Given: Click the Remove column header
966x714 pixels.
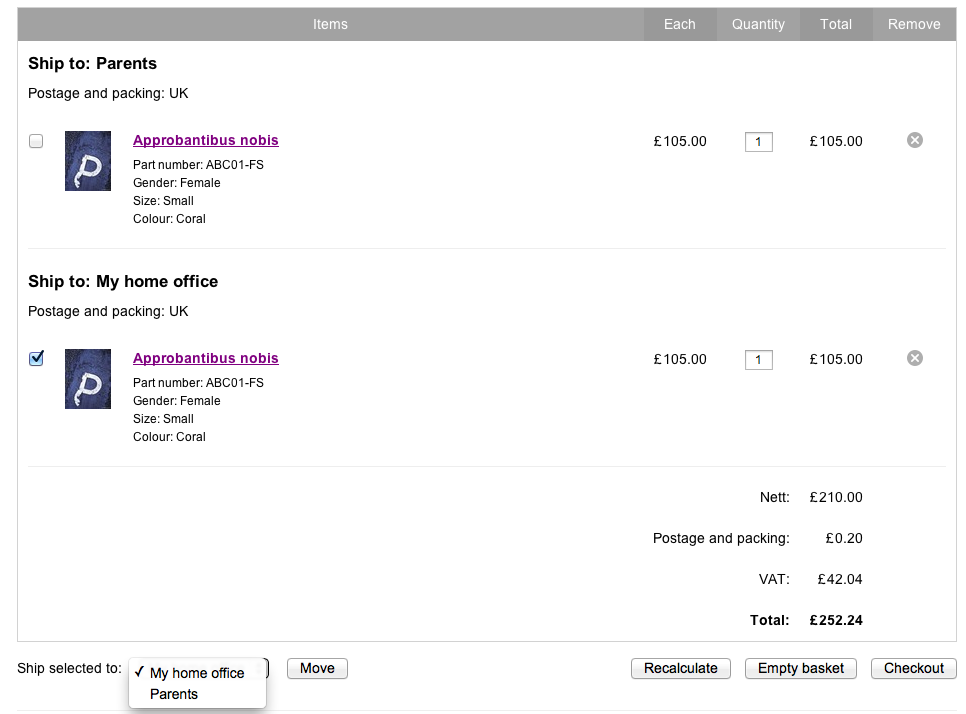Looking at the screenshot, I should click(x=914, y=24).
